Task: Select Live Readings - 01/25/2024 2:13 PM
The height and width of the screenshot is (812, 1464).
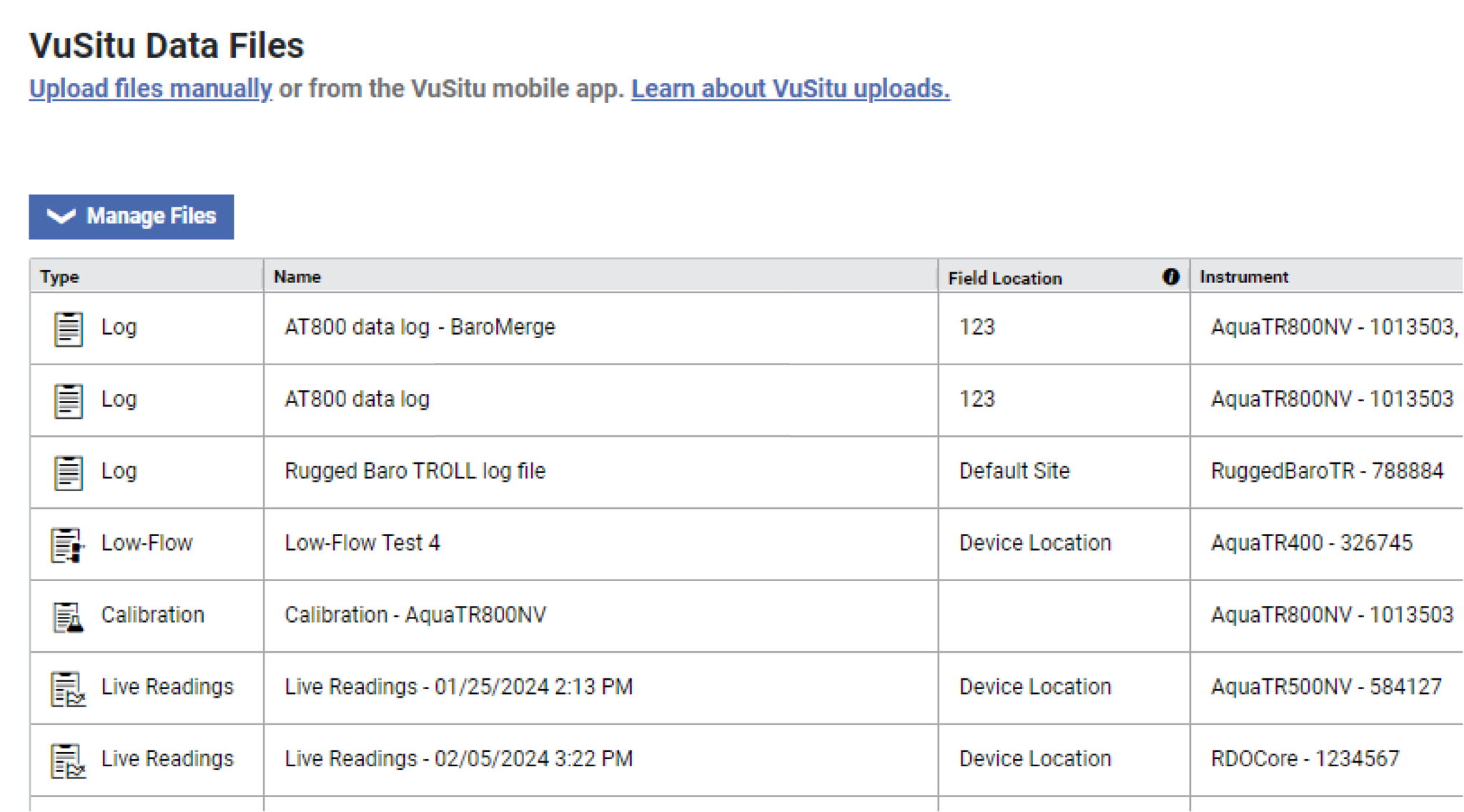Action: point(459,687)
